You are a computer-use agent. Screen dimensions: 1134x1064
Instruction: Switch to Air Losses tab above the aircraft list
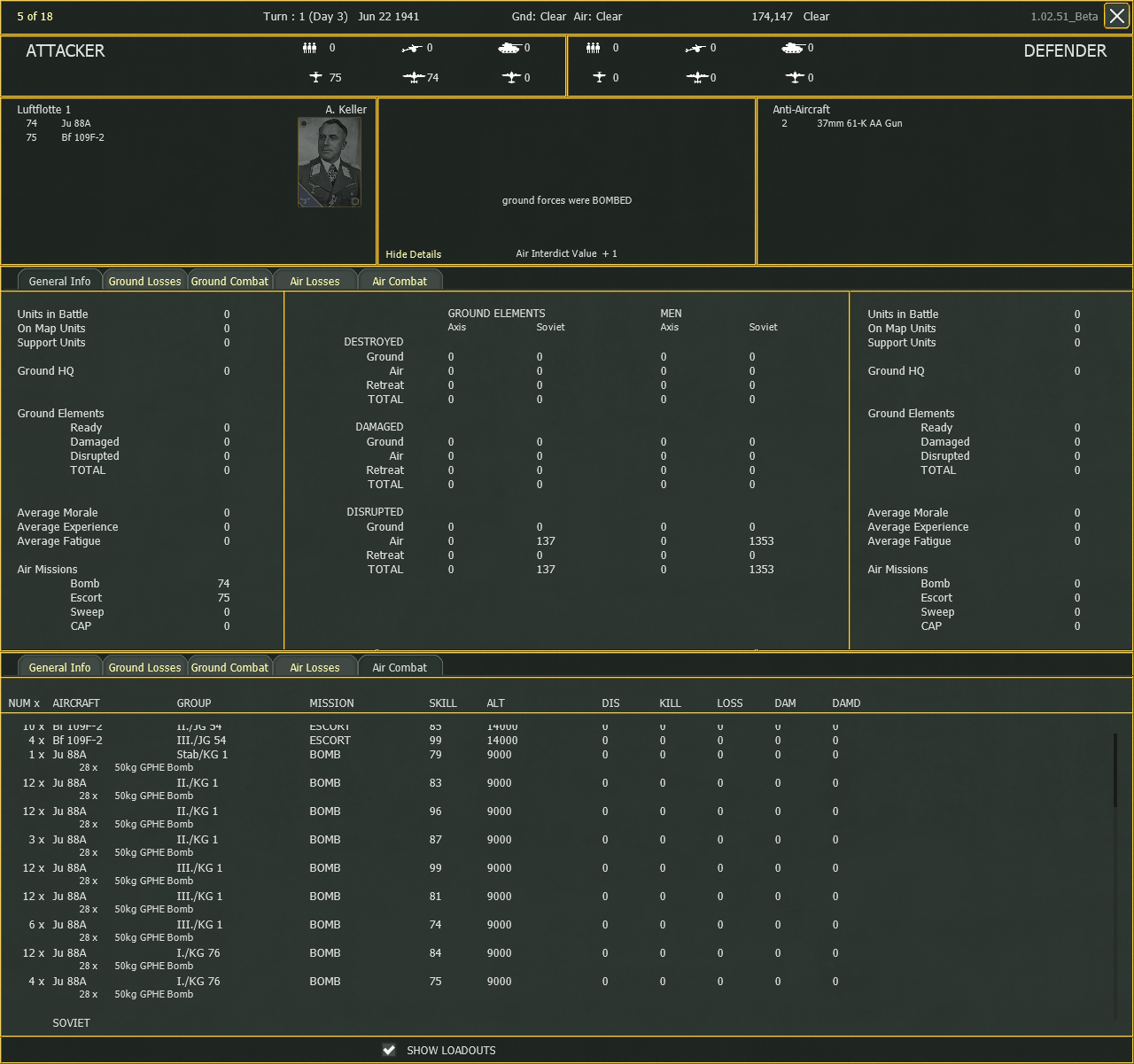pos(315,667)
